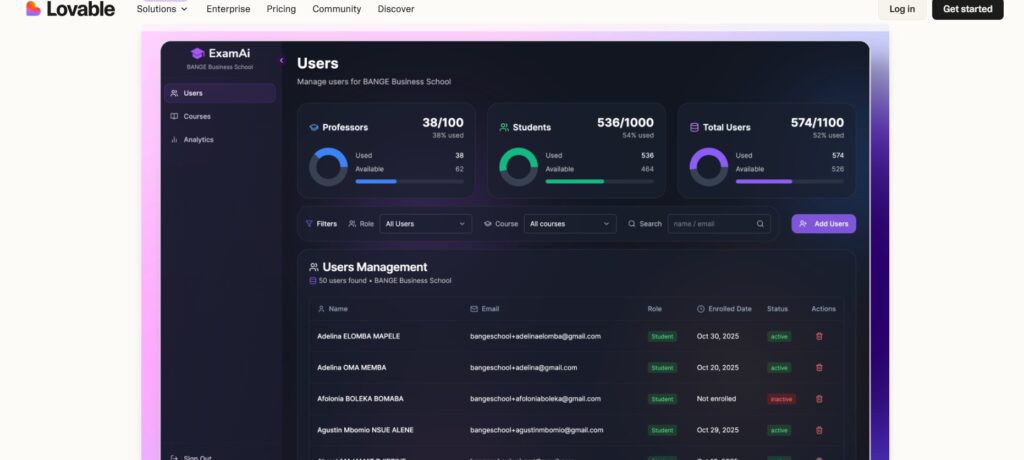Click the Filters funnel icon

(x=309, y=224)
